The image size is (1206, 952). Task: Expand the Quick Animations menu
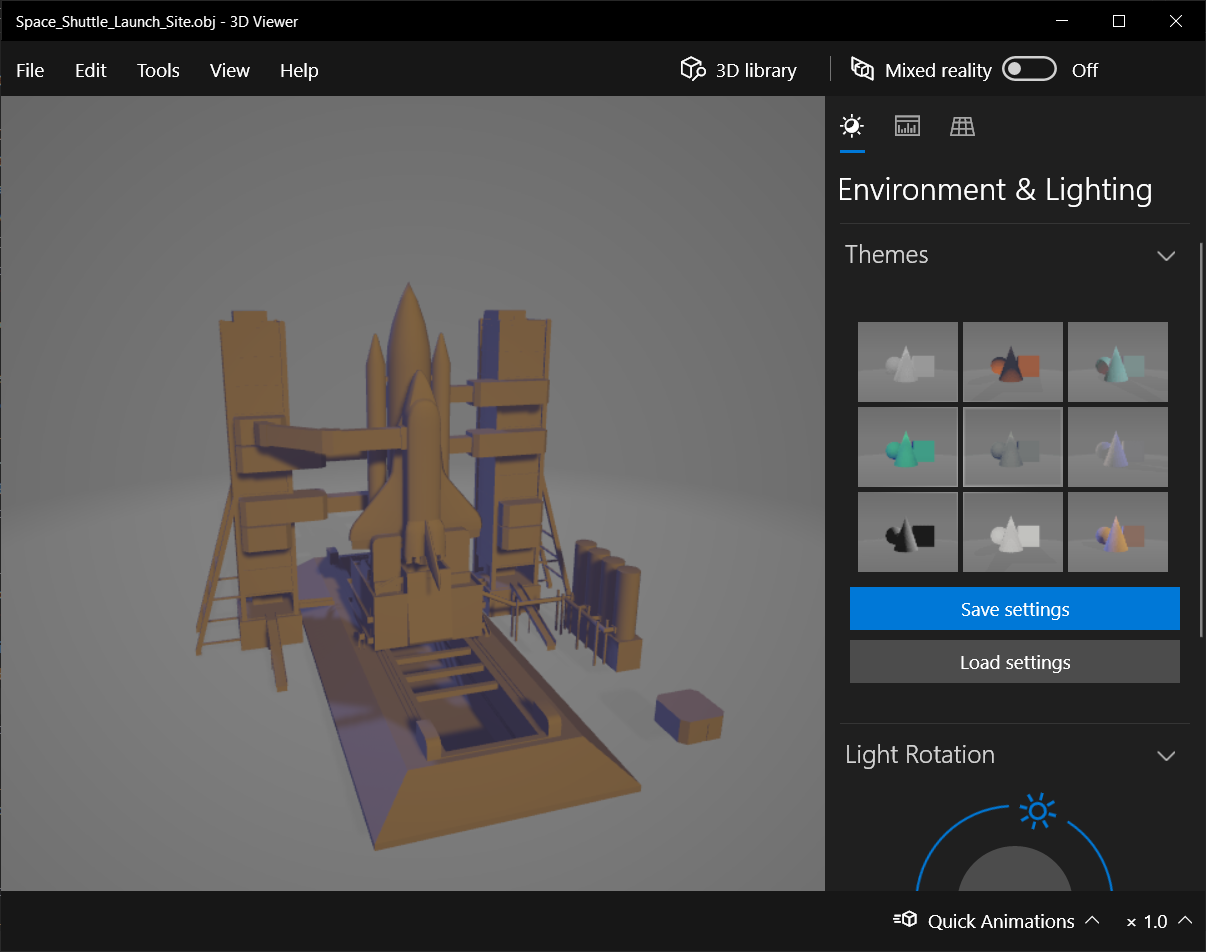(1092, 920)
